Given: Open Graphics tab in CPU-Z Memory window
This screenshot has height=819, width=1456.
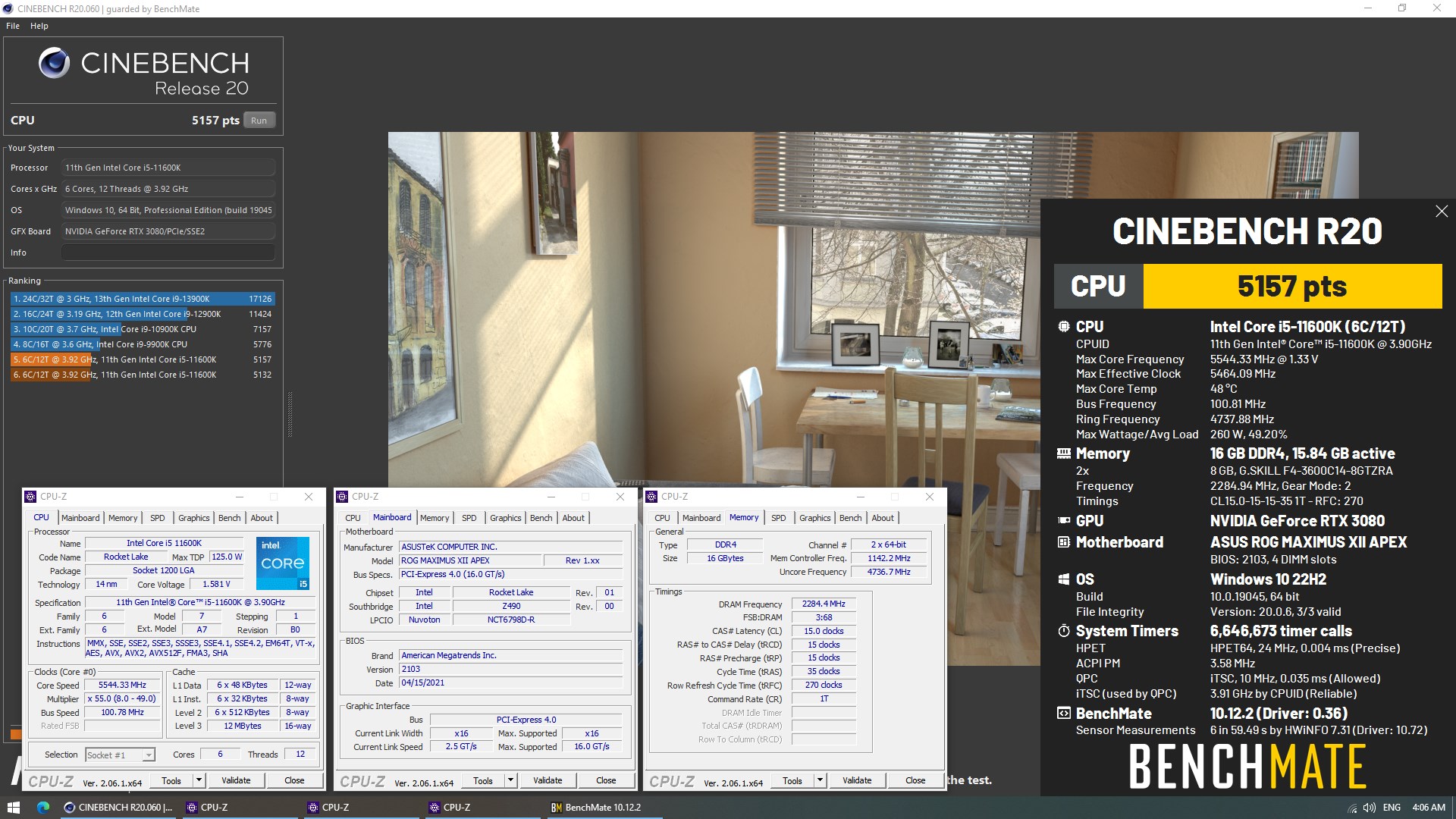Looking at the screenshot, I should click(815, 518).
